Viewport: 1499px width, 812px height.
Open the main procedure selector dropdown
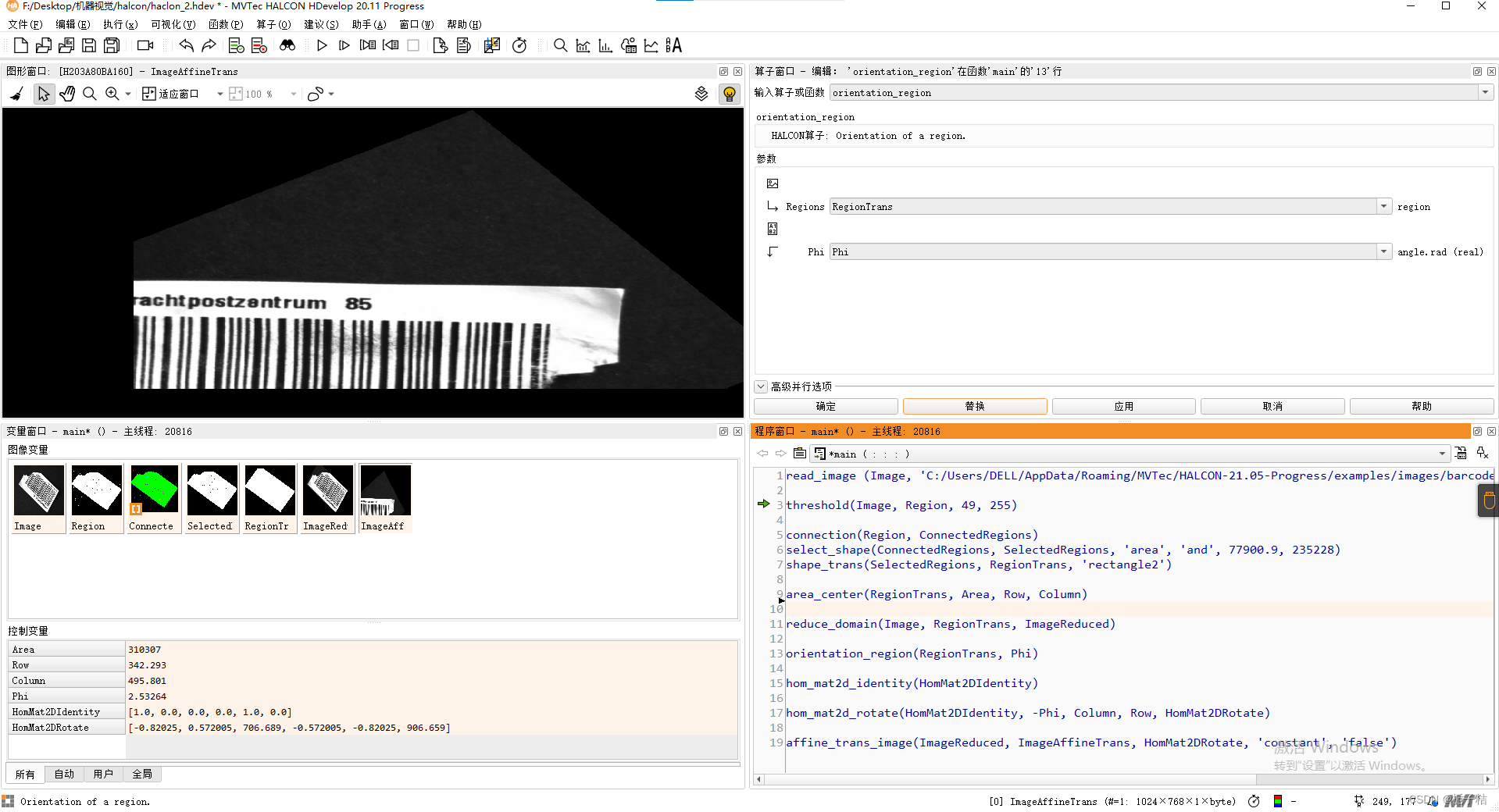1442,454
